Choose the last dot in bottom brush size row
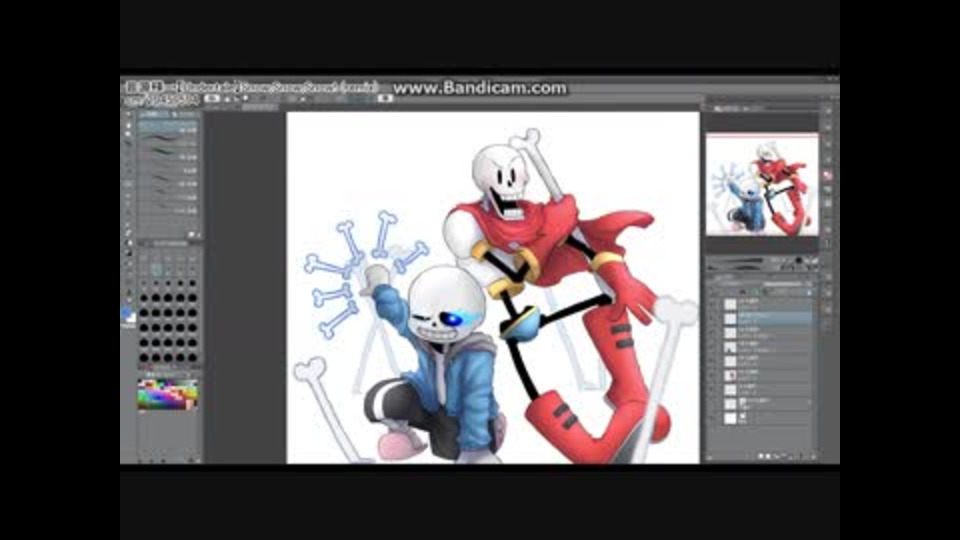 coord(192,357)
